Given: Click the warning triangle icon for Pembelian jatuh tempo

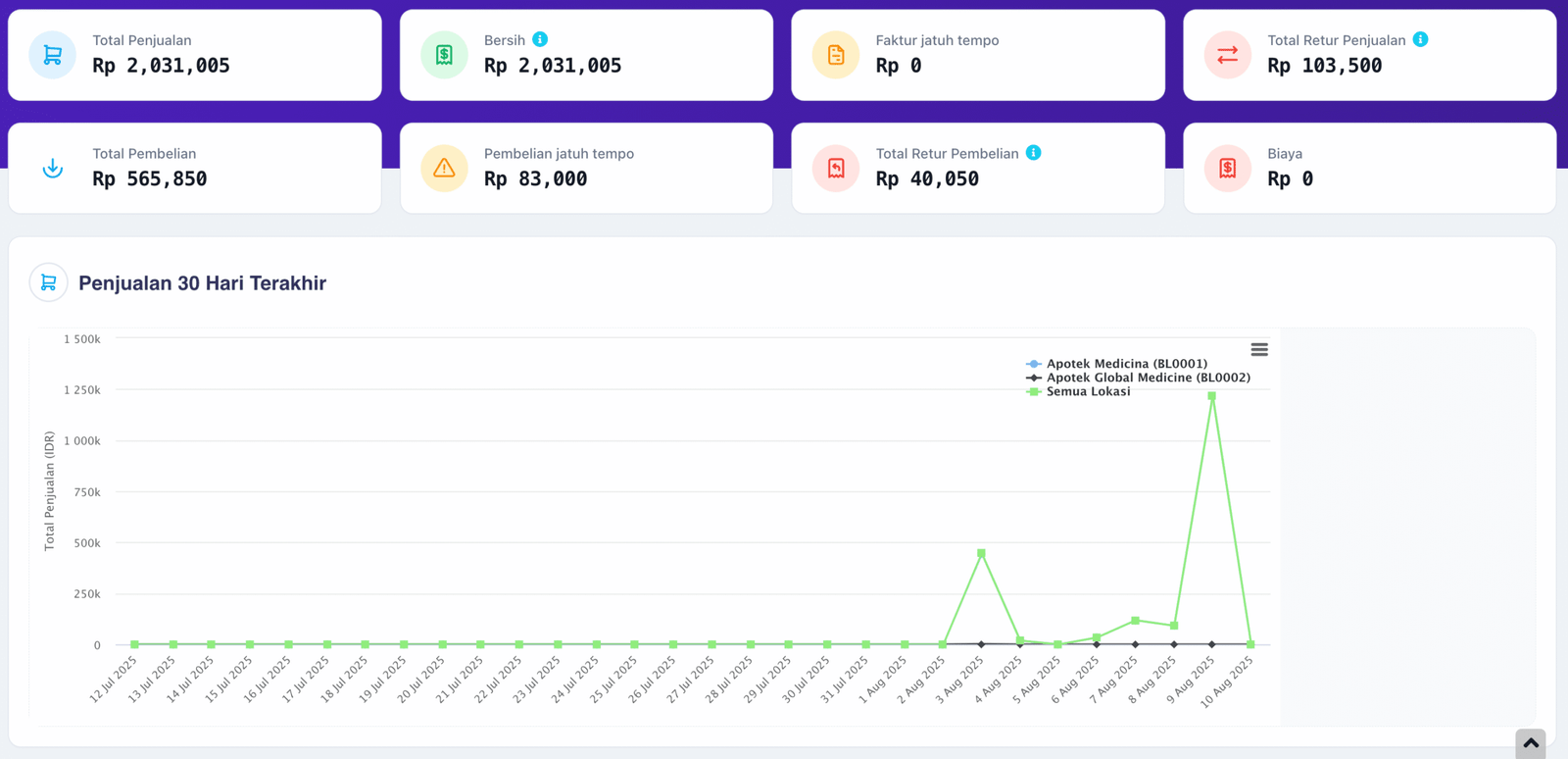Looking at the screenshot, I should click(x=444, y=169).
